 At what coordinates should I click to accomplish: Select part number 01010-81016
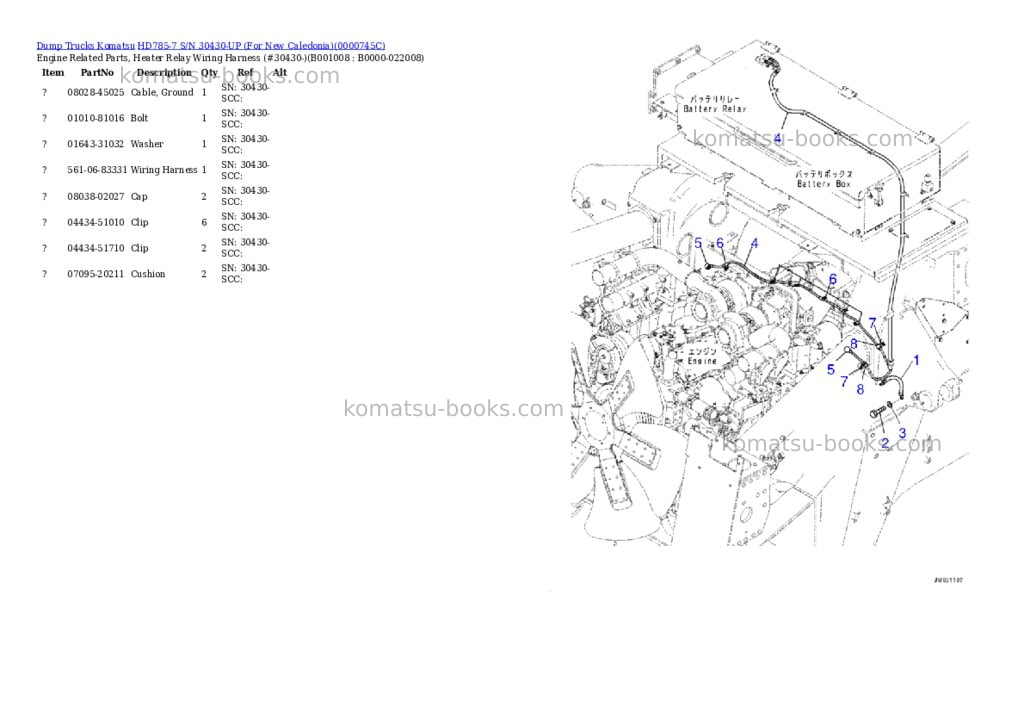click(95, 118)
